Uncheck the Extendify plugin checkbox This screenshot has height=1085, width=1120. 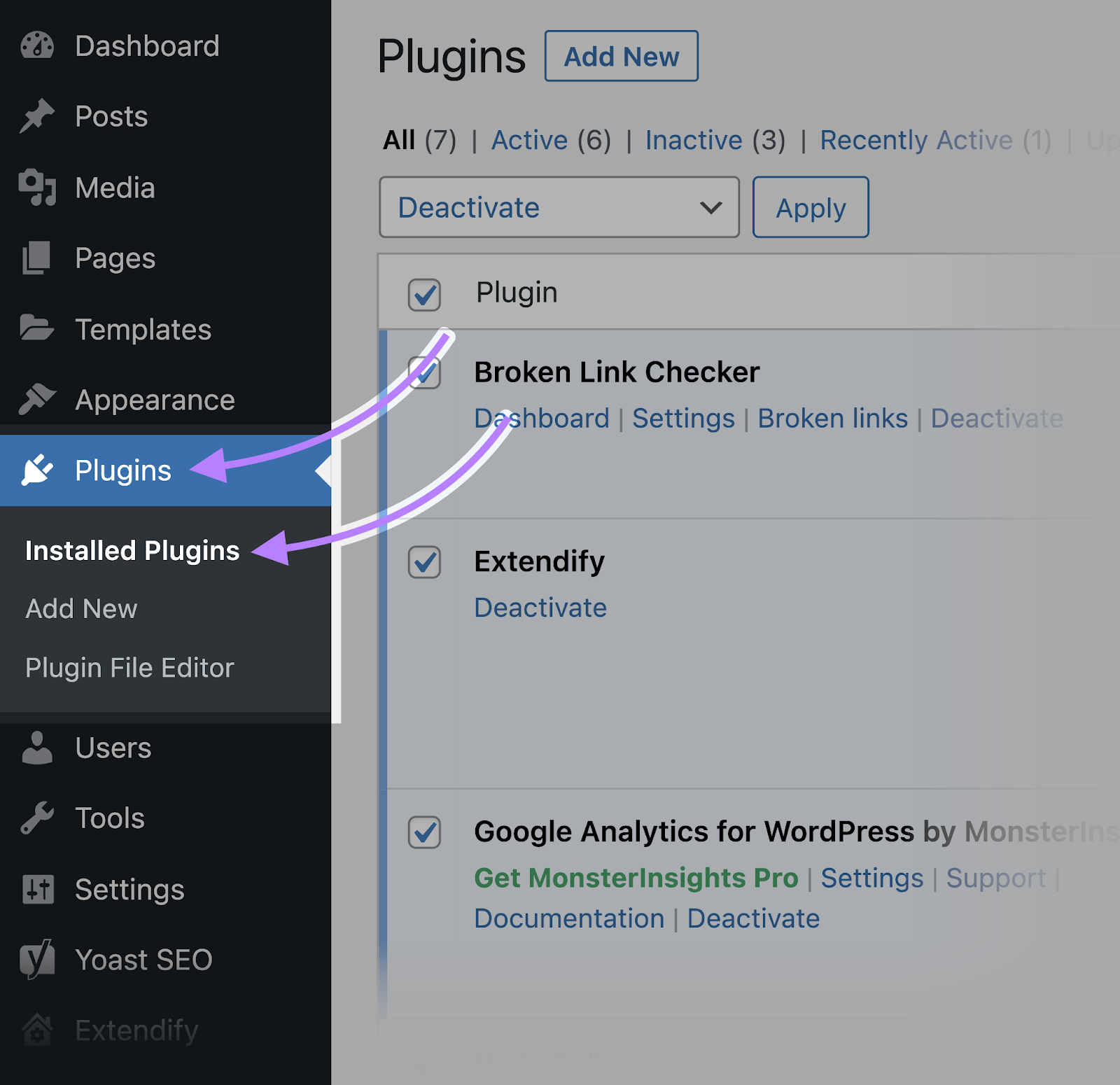[x=424, y=562]
